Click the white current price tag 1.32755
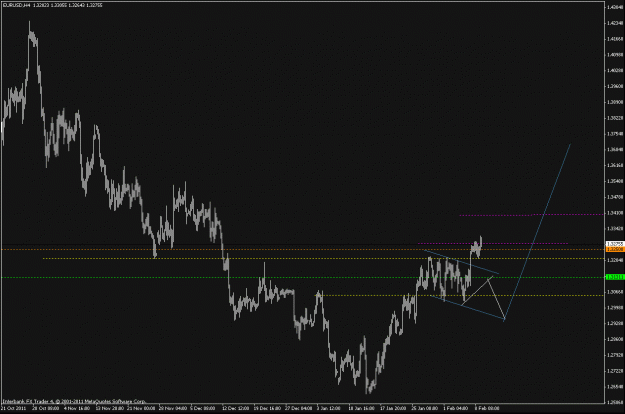625x414 pixels. click(x=615, y=243)
